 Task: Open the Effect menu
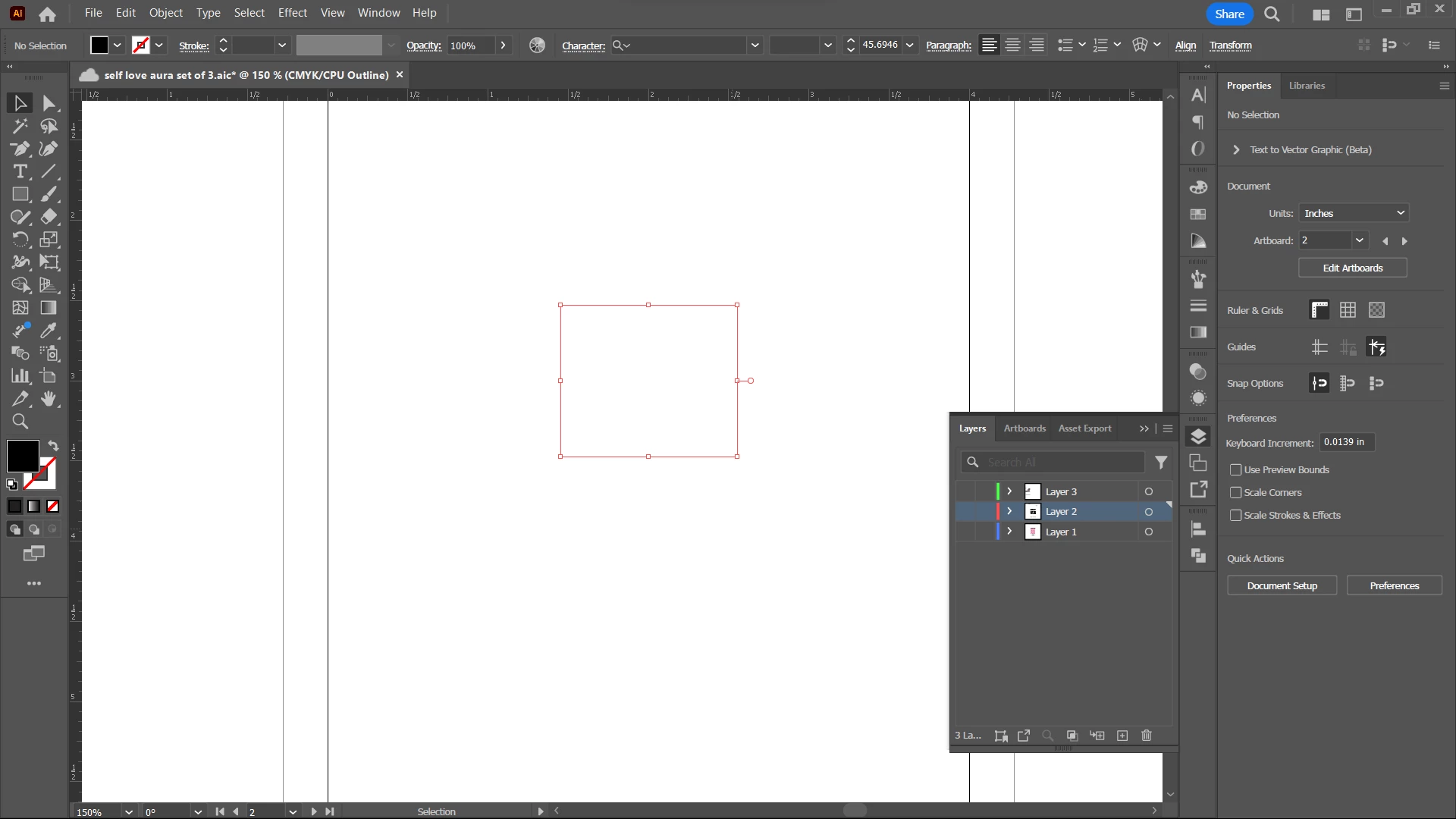coord(292,13)
